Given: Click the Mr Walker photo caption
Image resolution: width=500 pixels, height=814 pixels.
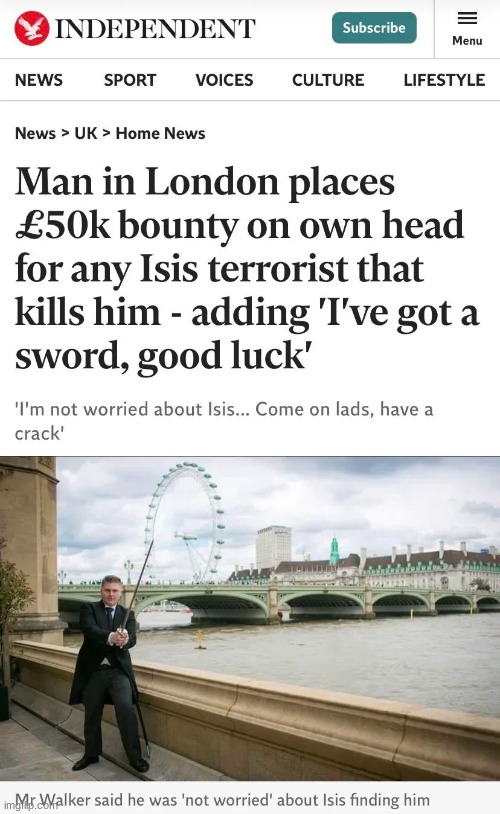Looking at the screenshot, I should click(222, 799).
